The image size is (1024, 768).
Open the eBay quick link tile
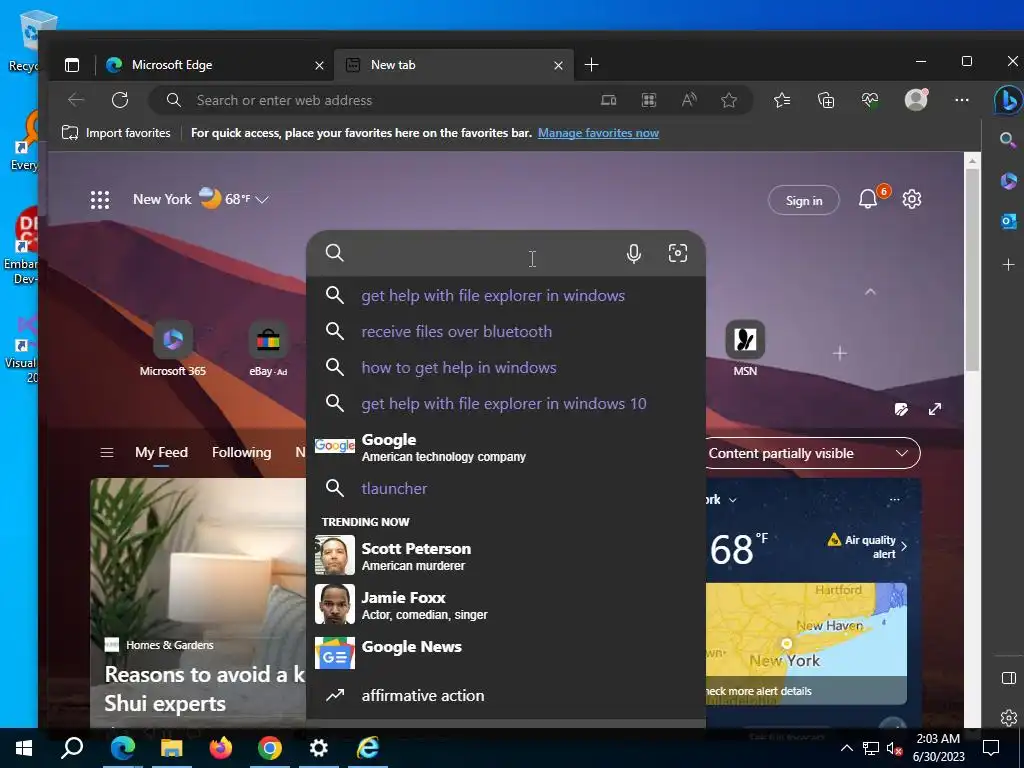tap(268, 348)
